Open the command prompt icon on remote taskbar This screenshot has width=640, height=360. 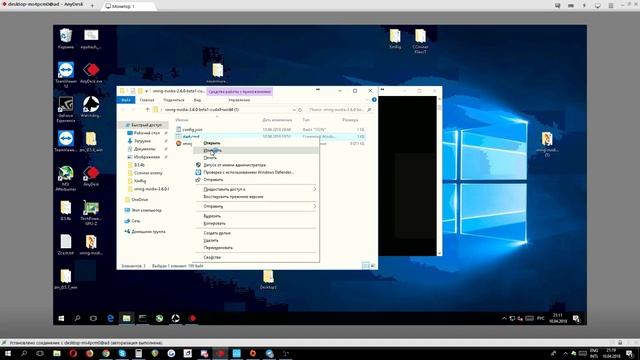(143, 318)
